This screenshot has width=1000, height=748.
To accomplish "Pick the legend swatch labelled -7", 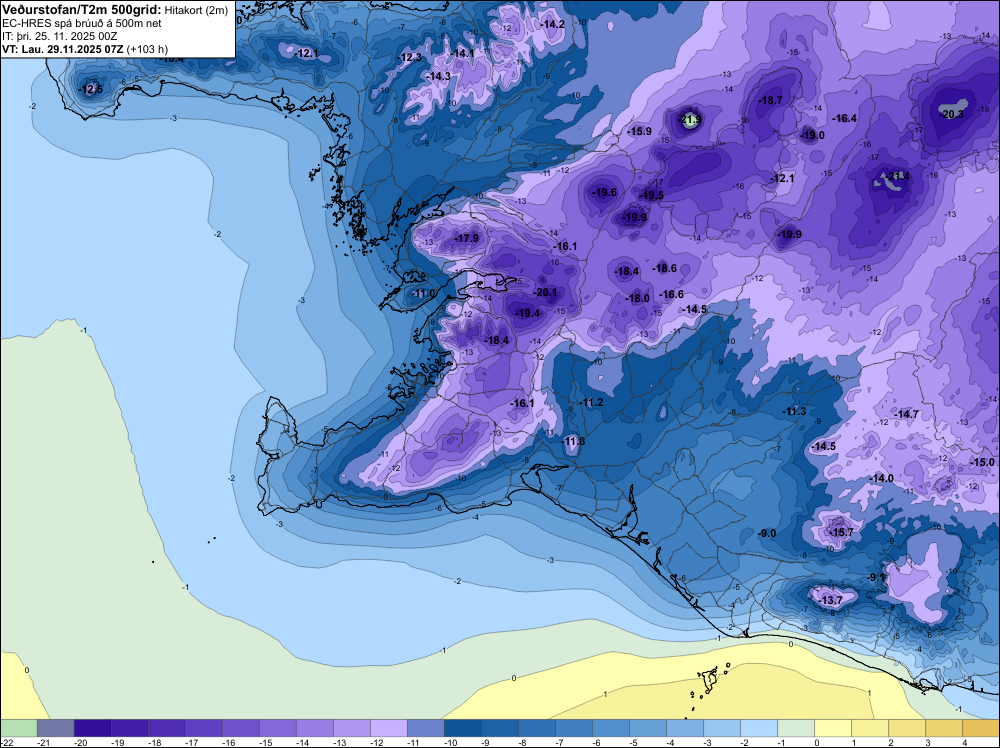I will 573,728.
